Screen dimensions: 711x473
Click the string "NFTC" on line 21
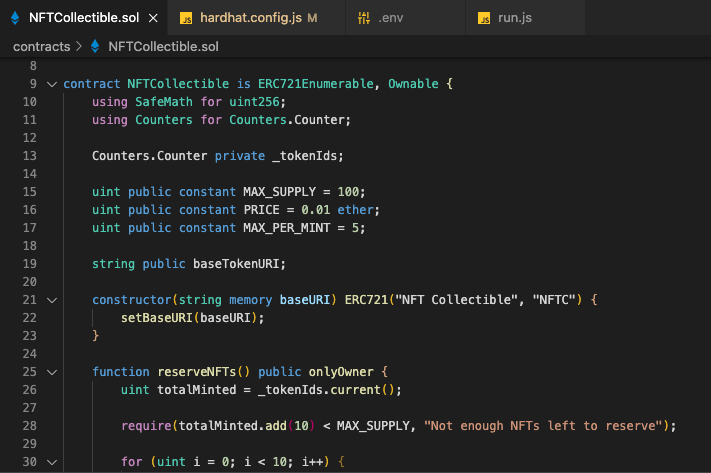tap(554, 300)
